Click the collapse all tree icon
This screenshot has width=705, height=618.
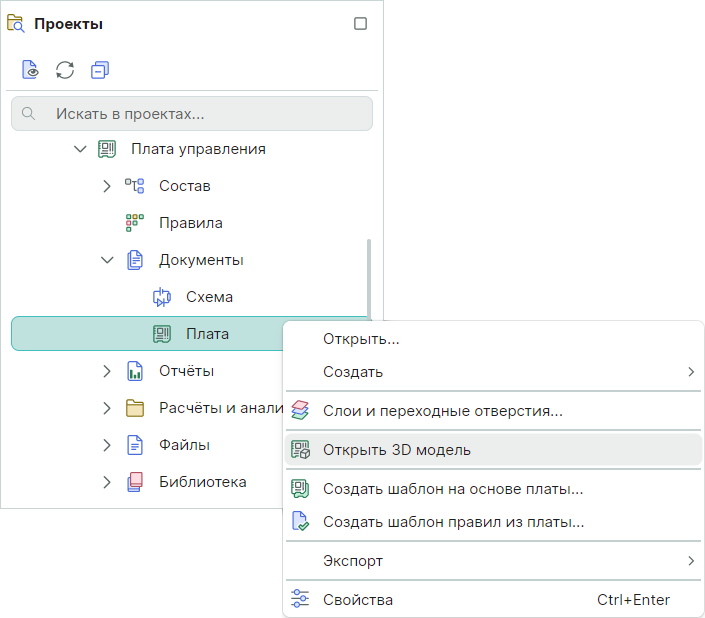point(99,70)
